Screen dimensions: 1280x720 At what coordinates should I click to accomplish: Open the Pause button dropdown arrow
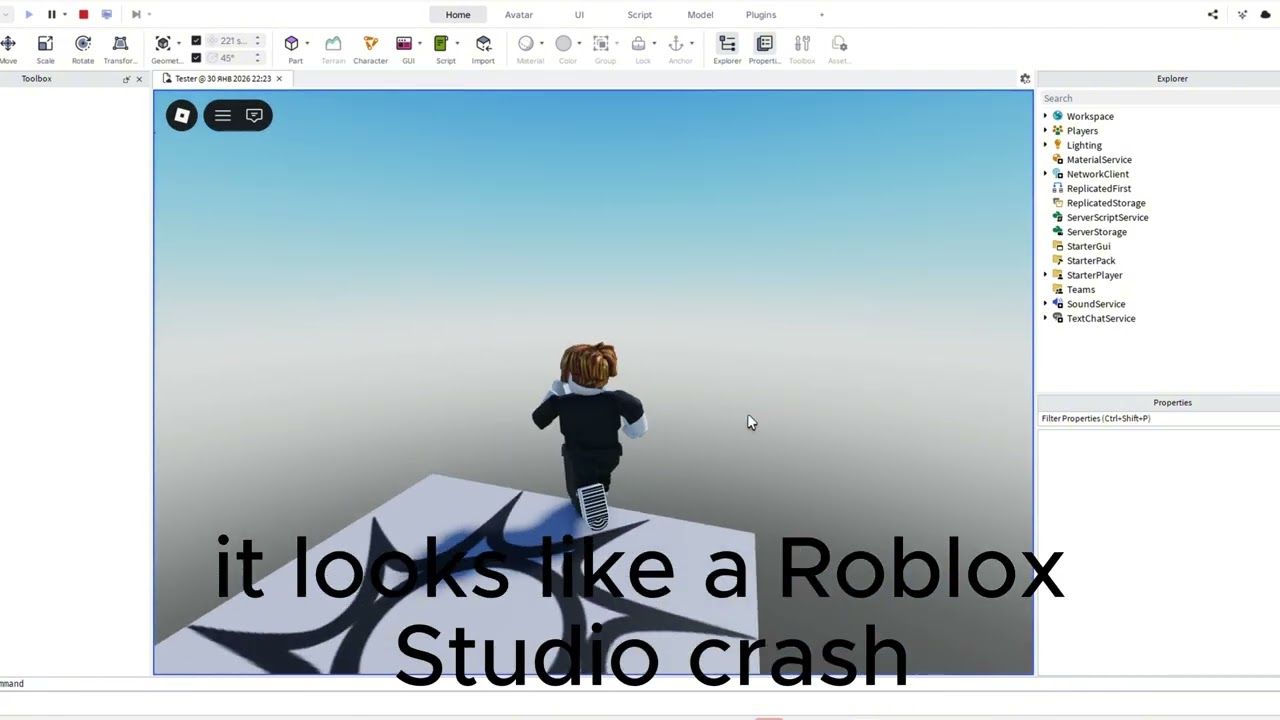pyautogui.click(x=64, y=14)
